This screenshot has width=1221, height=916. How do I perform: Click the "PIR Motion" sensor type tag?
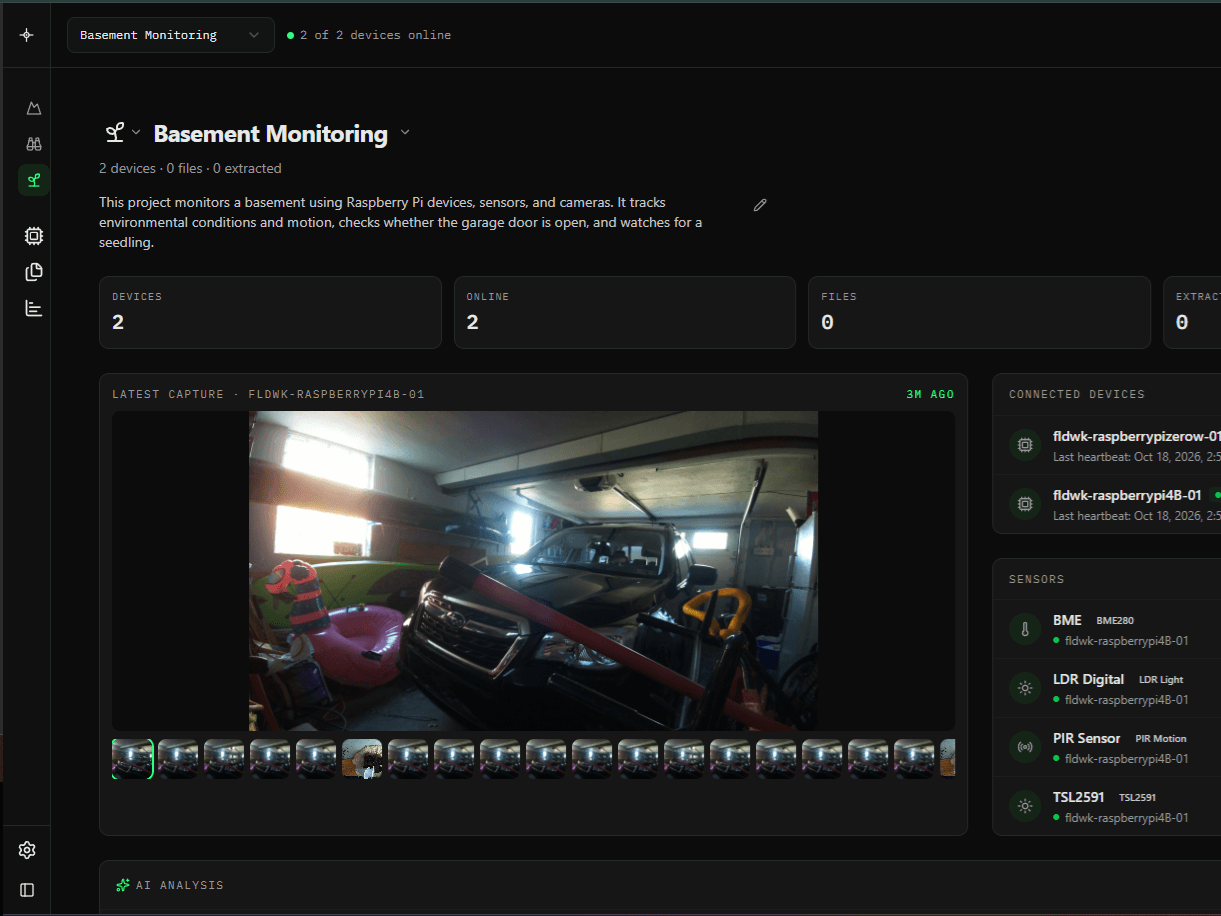click(x=1161, y=739)
